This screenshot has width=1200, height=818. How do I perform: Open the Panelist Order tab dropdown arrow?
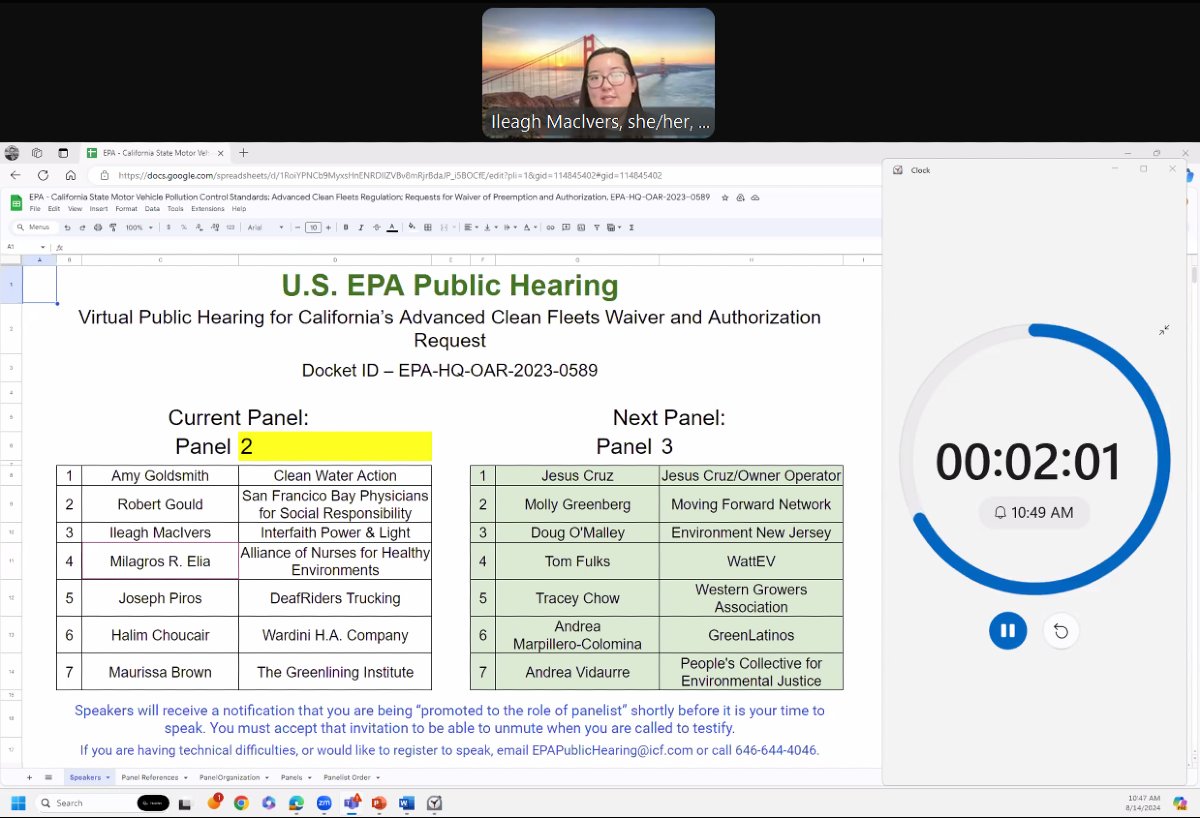point(378,777)
